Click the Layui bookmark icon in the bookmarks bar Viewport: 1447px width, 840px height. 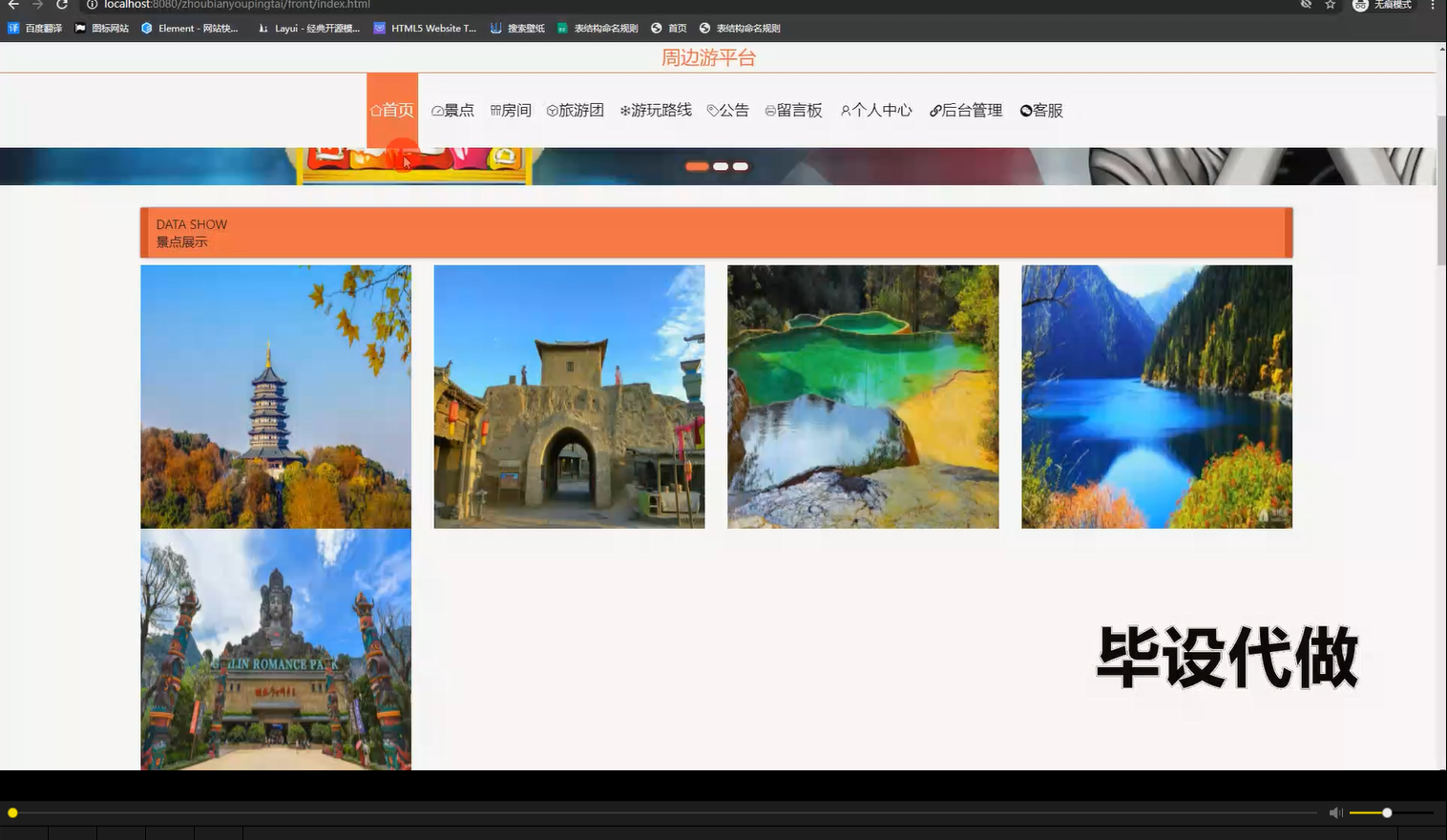coord(262,28)
